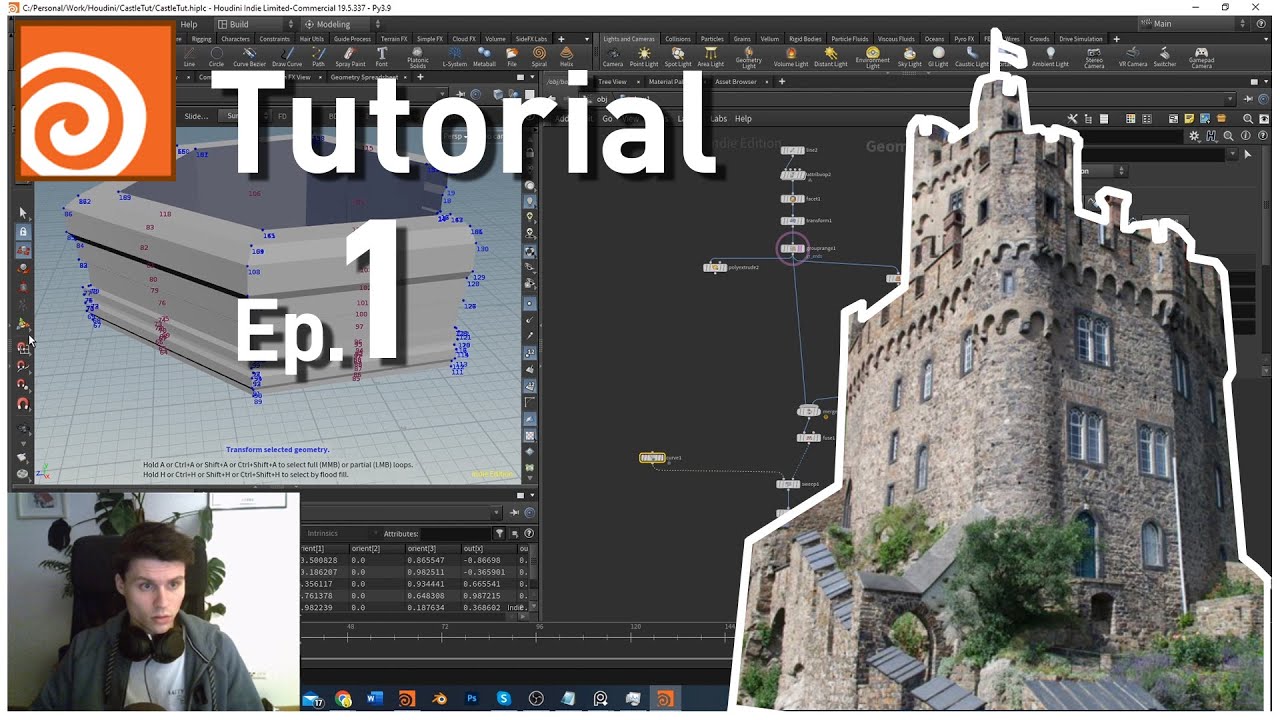1280x720 pixels.
Task: Switch to the Tree View tab
Action: (x=612, y=82)
